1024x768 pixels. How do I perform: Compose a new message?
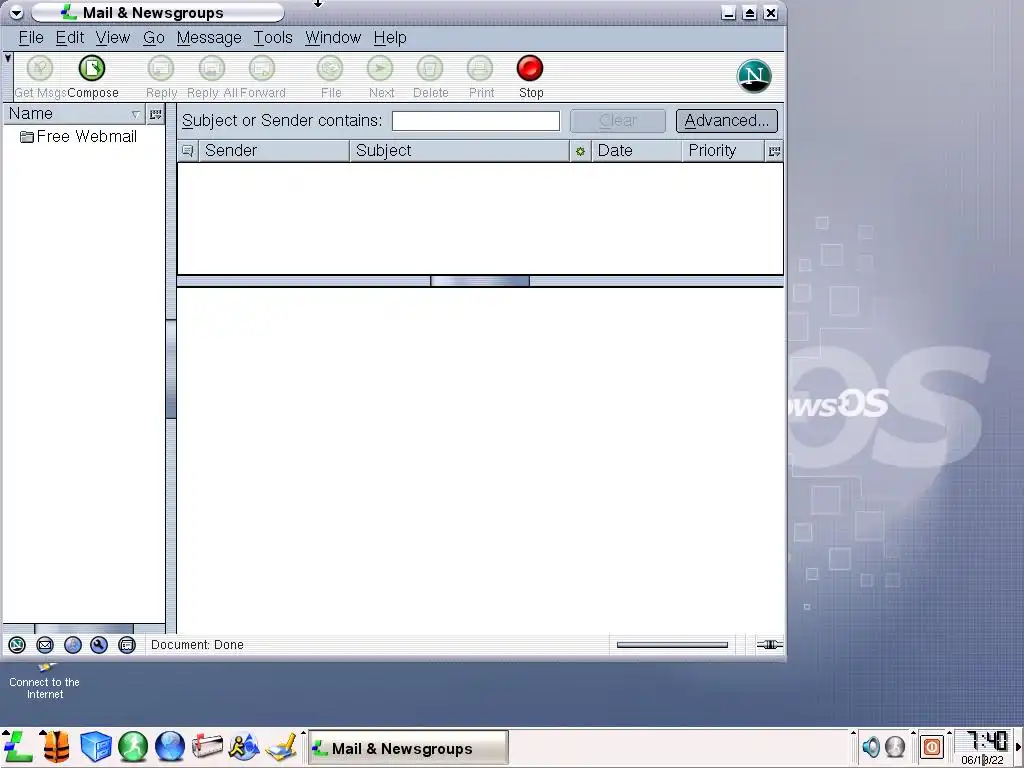(x=91, y=68)
